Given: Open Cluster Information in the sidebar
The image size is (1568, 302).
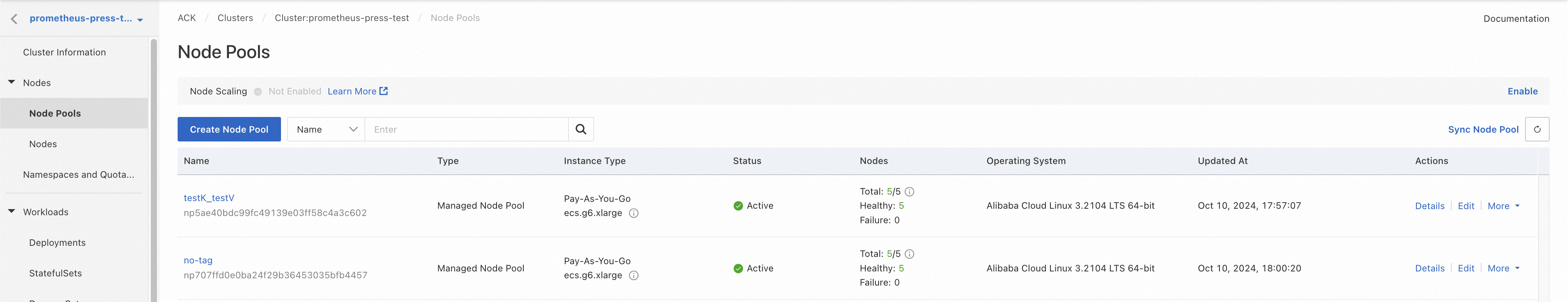Looking at the screenshot, I should 65,52.
